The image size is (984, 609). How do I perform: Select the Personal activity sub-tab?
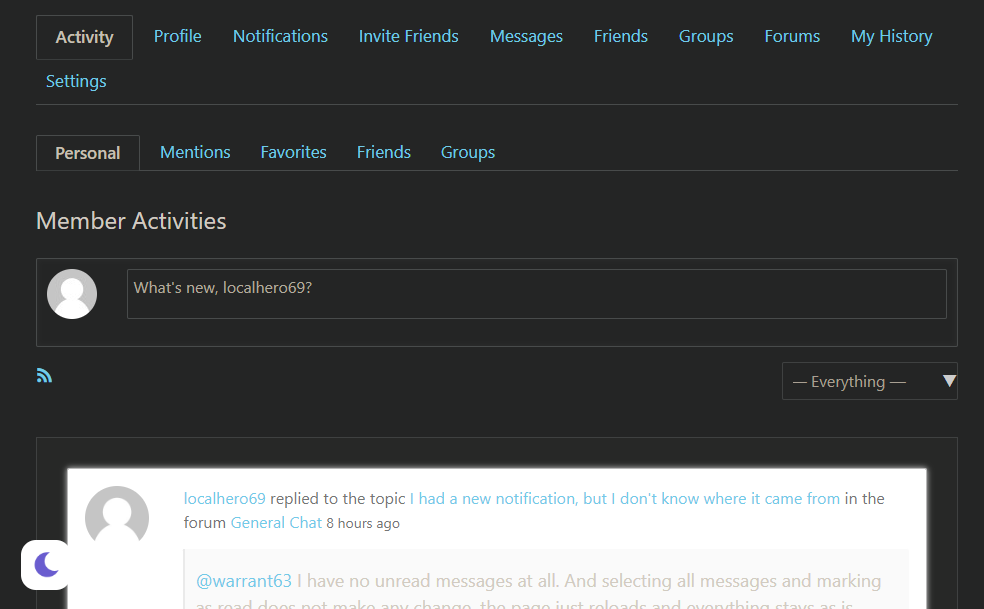coord(88,153)
